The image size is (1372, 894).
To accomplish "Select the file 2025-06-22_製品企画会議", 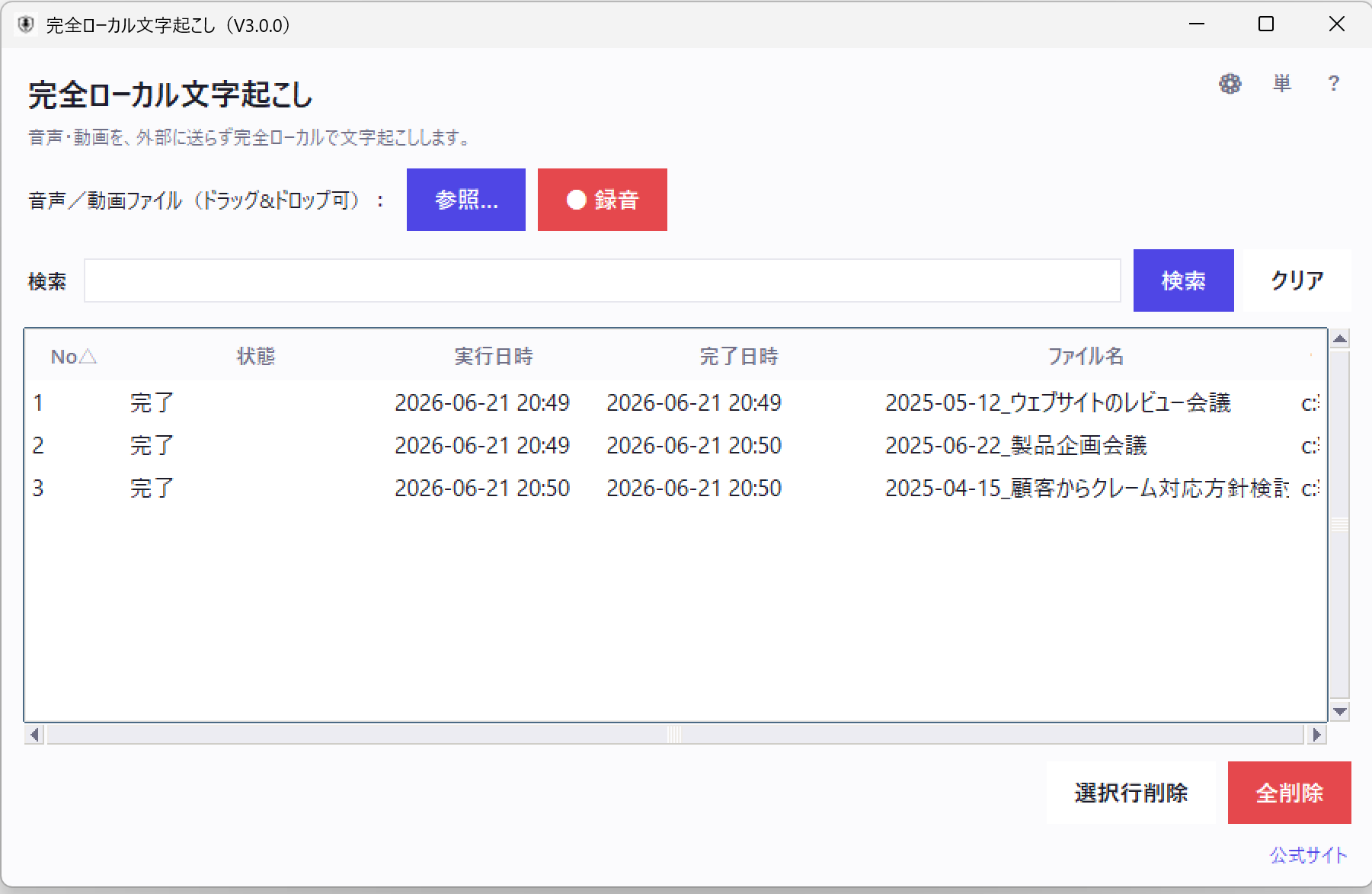I will [x=1015, y=445].
